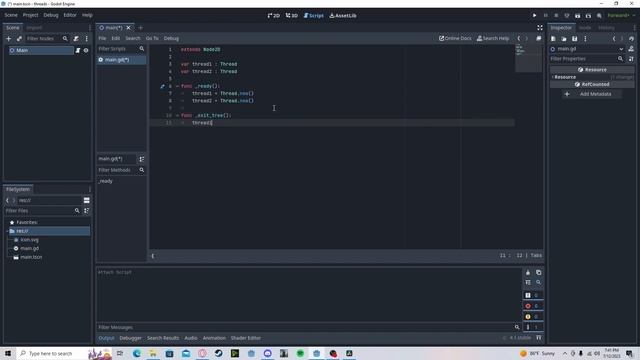Open the floating script editor window icon
The width and height of the screenshot is (640, 360).
[x=539, y=38]
